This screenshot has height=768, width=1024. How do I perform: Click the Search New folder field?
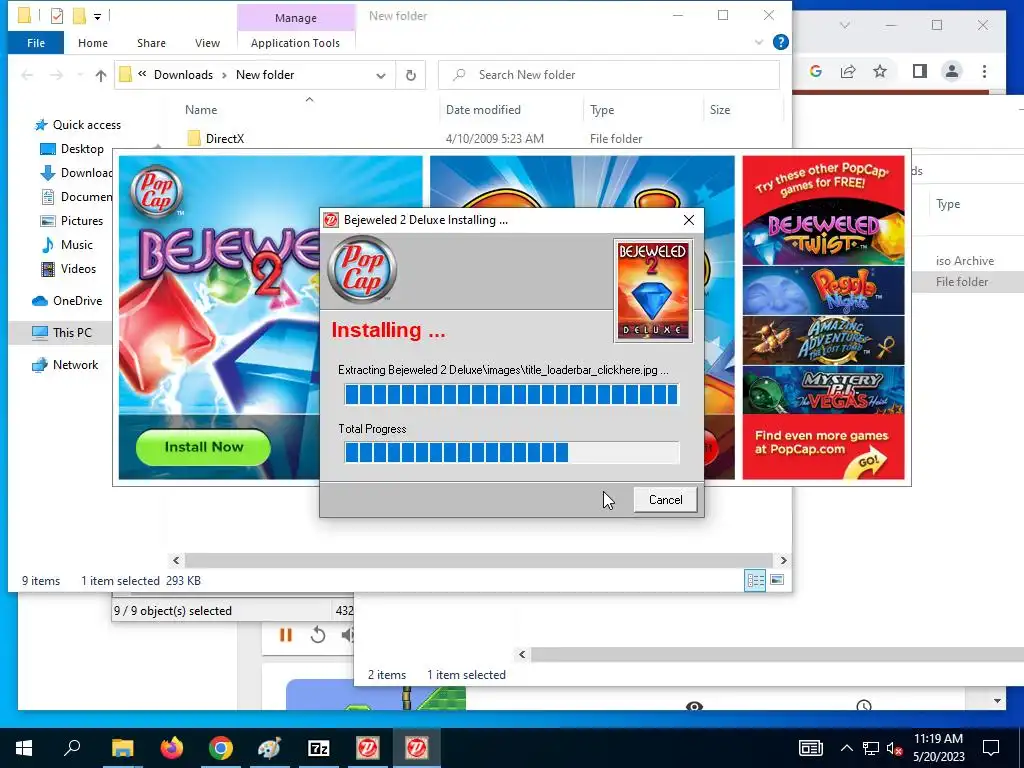609,75
